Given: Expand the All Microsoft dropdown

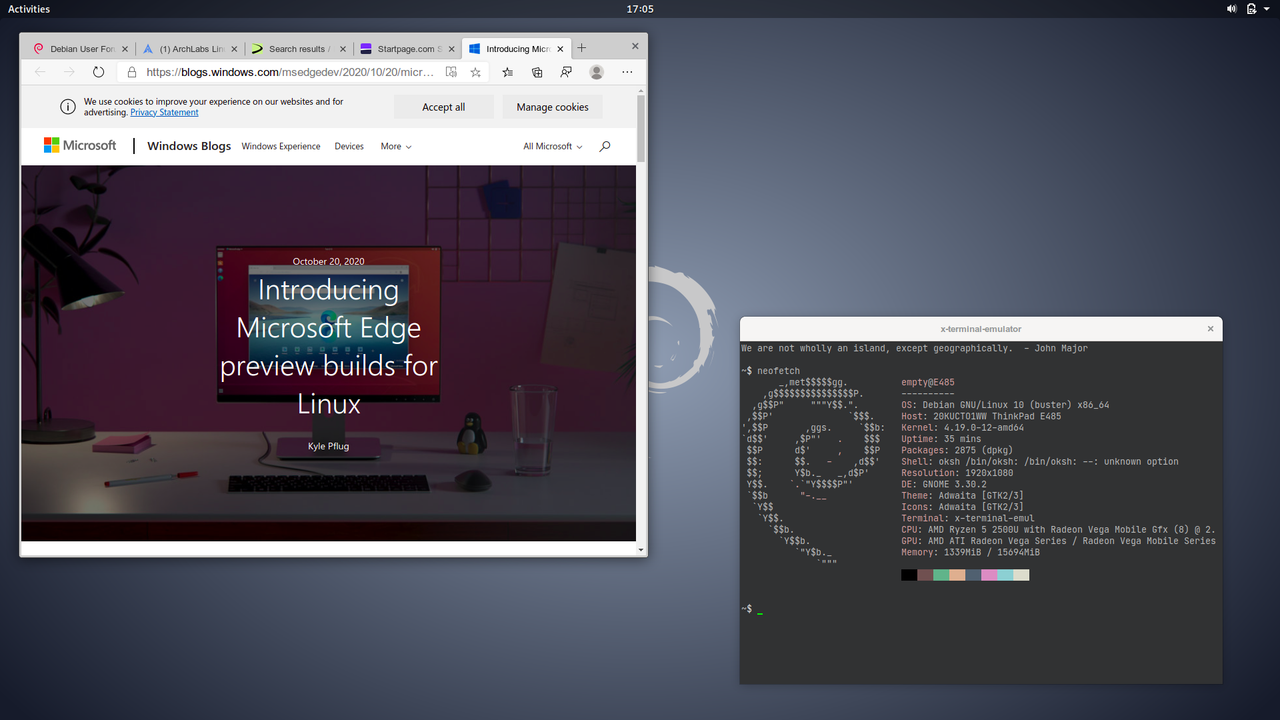Looking at the screenshot, I should [553, 146].
